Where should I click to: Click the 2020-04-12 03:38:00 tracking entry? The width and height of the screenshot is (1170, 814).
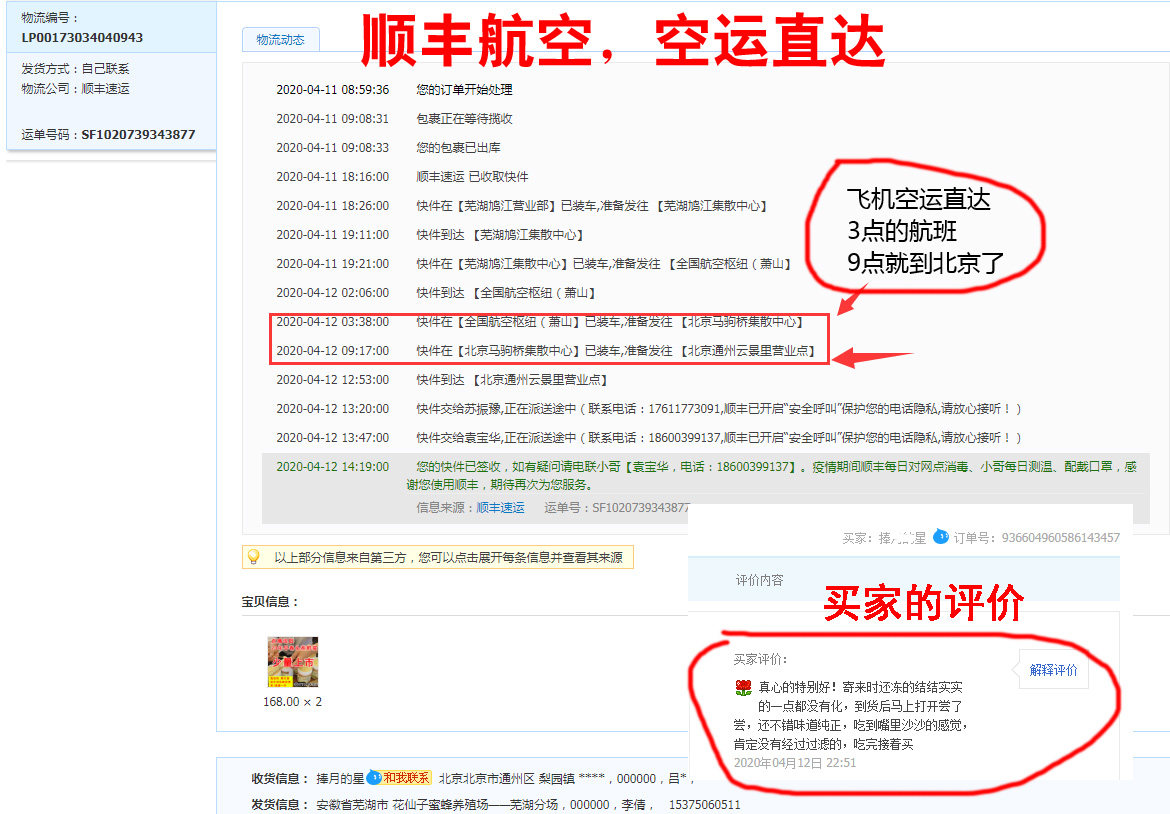[x=540, y=322]
